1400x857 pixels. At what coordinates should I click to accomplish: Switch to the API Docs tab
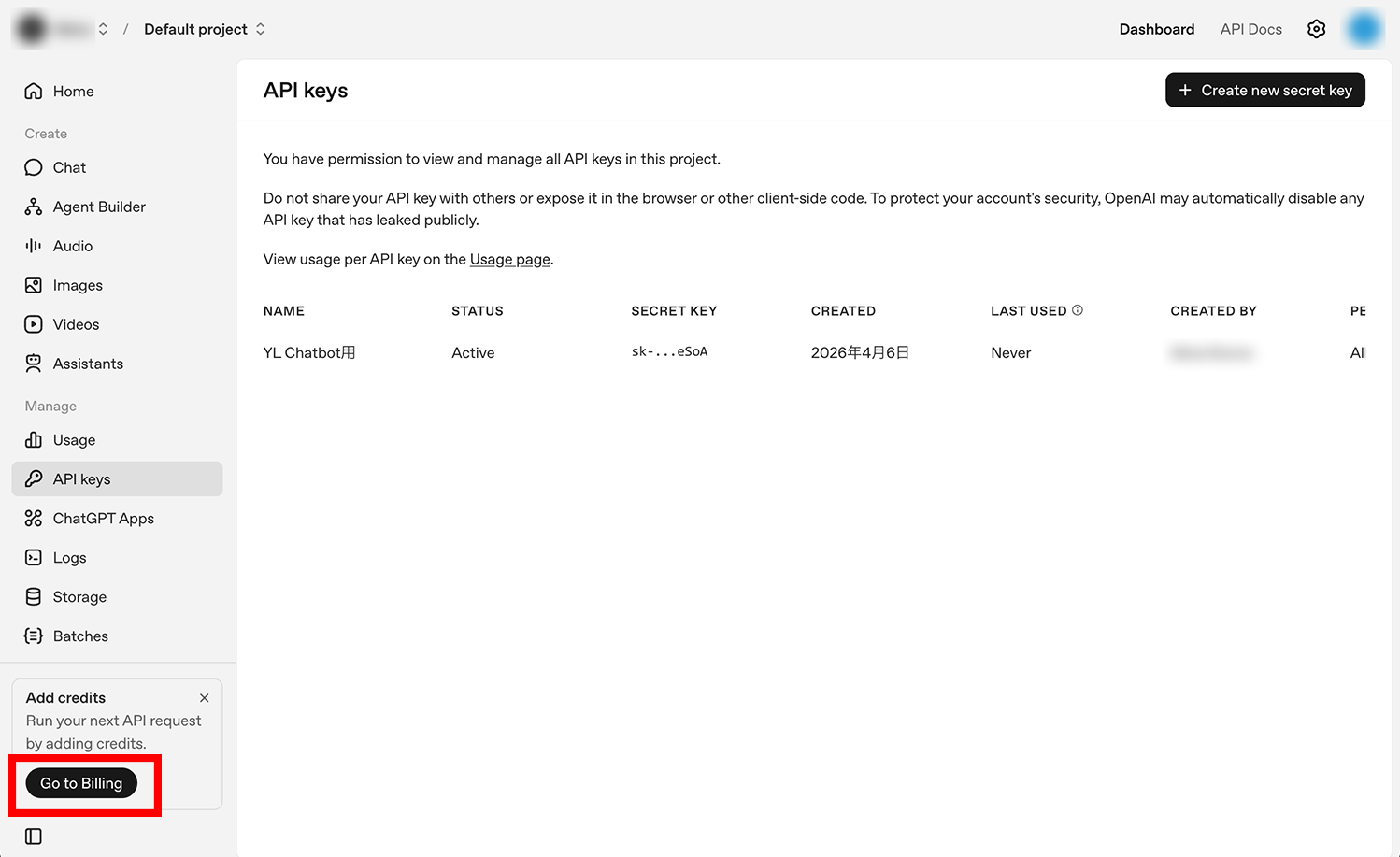pos(1250,29)
